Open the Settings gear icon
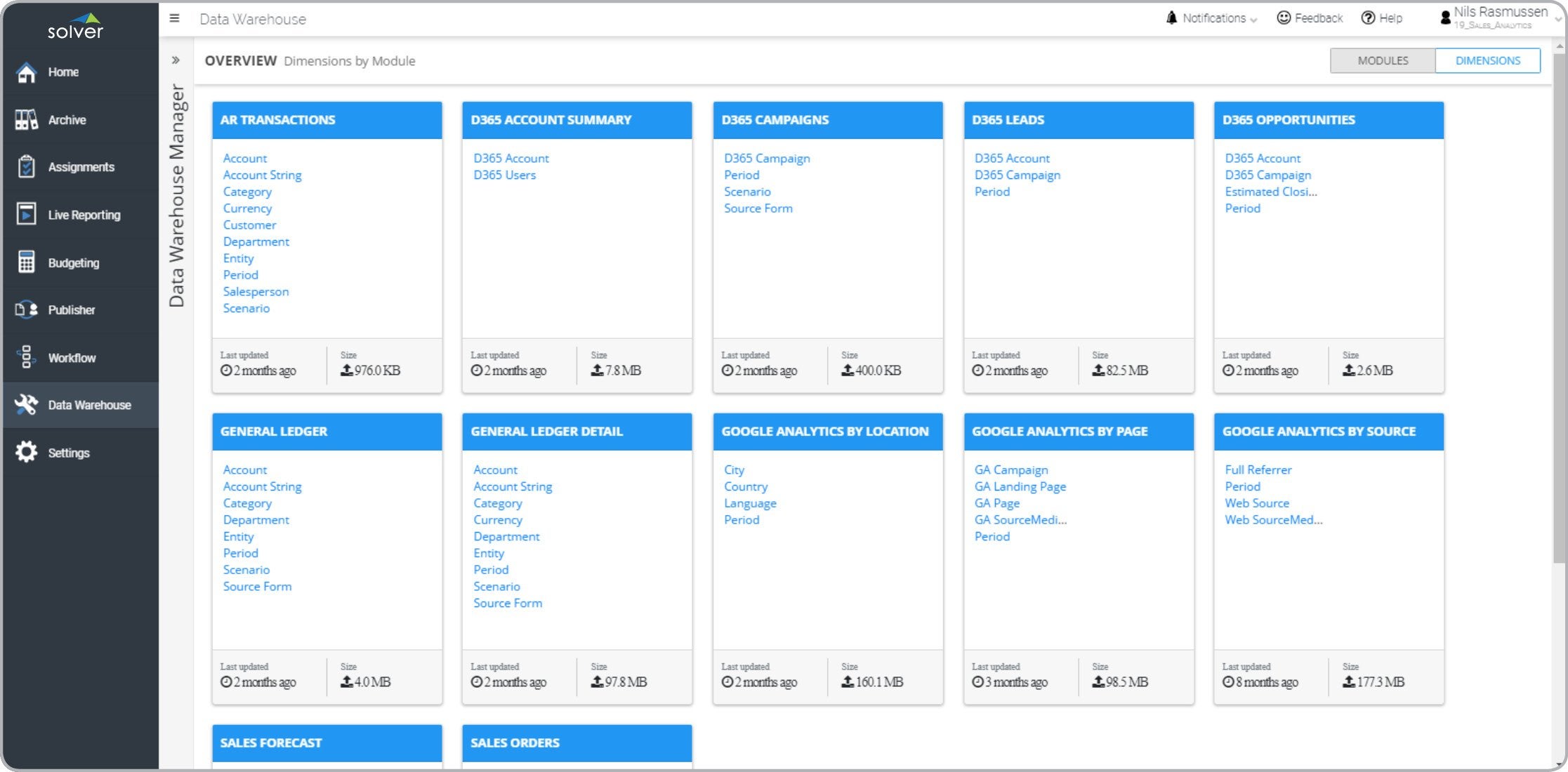Image resolution: width=1568 pixels, height=772 pixels. pos(27,453)
